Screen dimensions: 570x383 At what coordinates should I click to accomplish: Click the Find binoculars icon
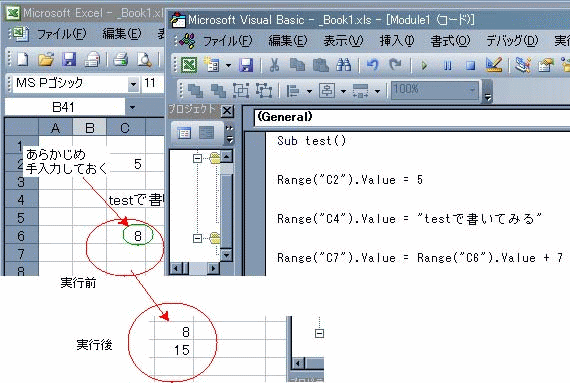pyautogui.click(x=344, y=65)
